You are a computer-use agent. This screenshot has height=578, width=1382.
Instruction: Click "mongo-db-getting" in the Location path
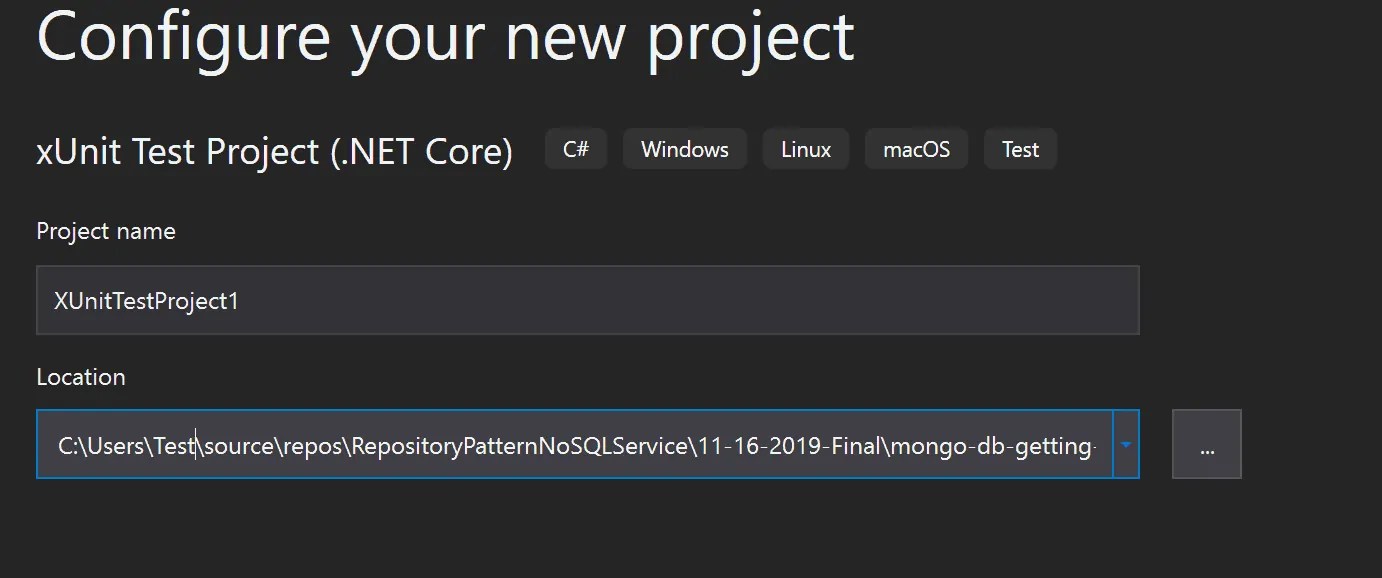click(x=993, y=446)
